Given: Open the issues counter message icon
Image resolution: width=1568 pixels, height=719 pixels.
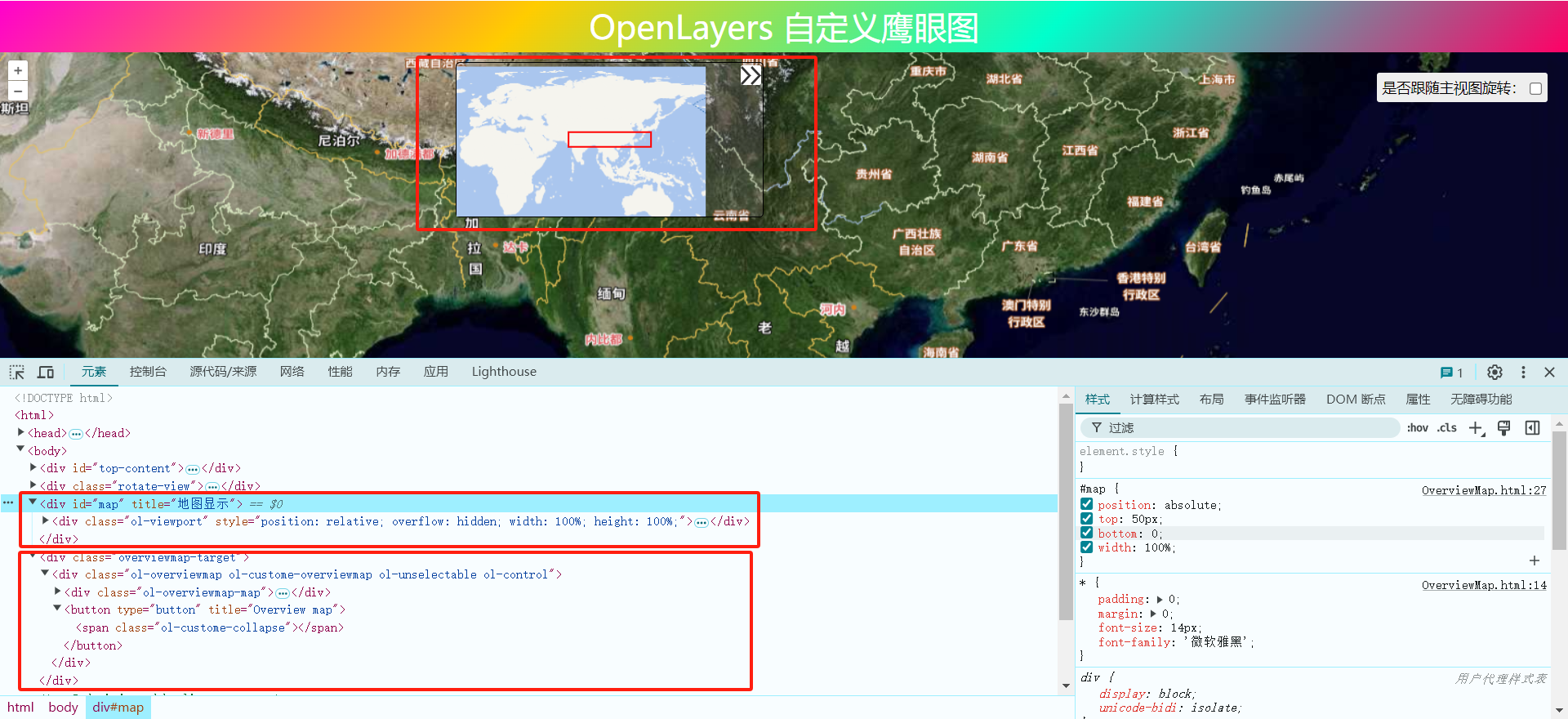Looking at the screenshot, I should [x=1451, y=373].
